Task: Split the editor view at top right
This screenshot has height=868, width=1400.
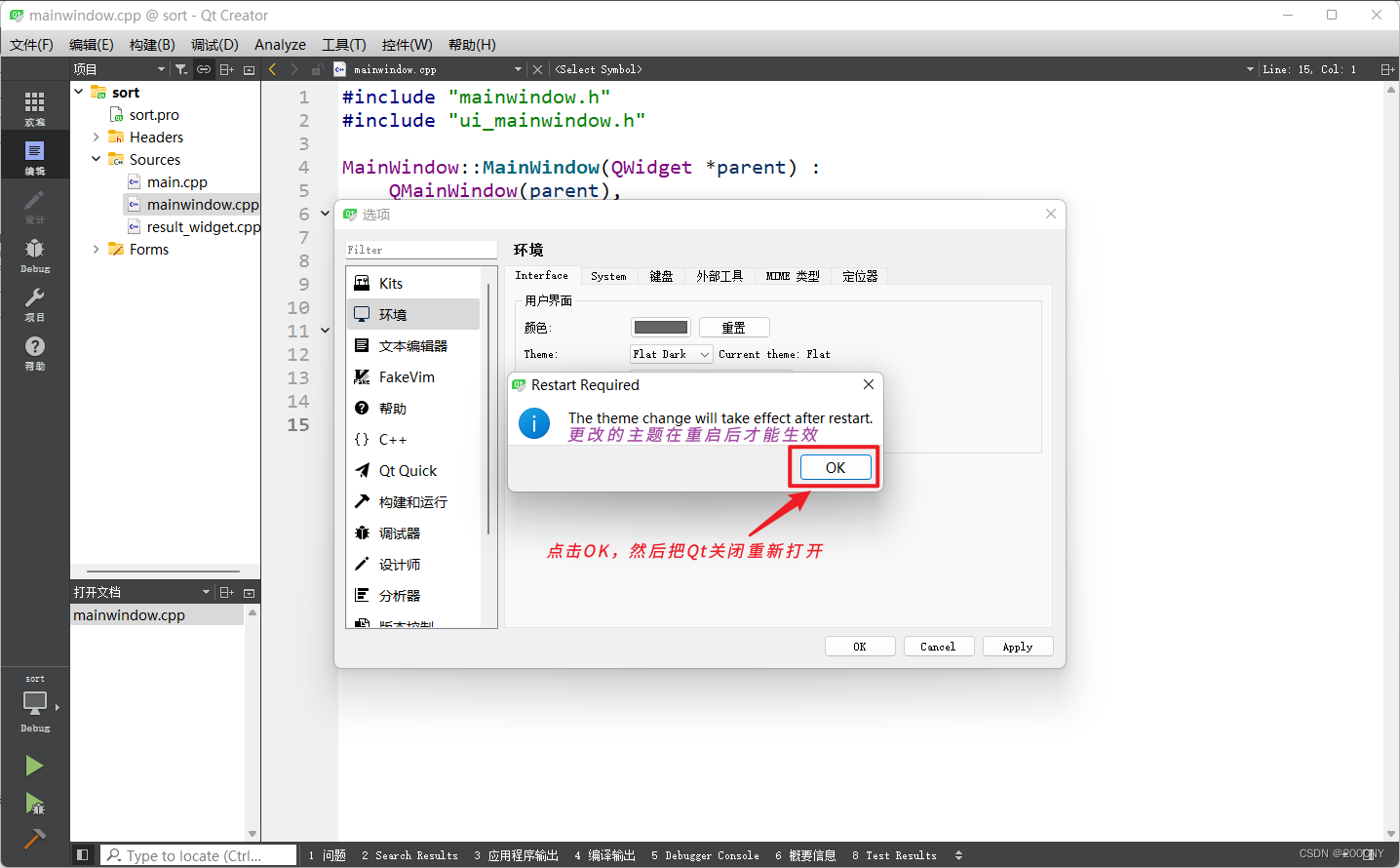Action: click(x=1386, y=69)
